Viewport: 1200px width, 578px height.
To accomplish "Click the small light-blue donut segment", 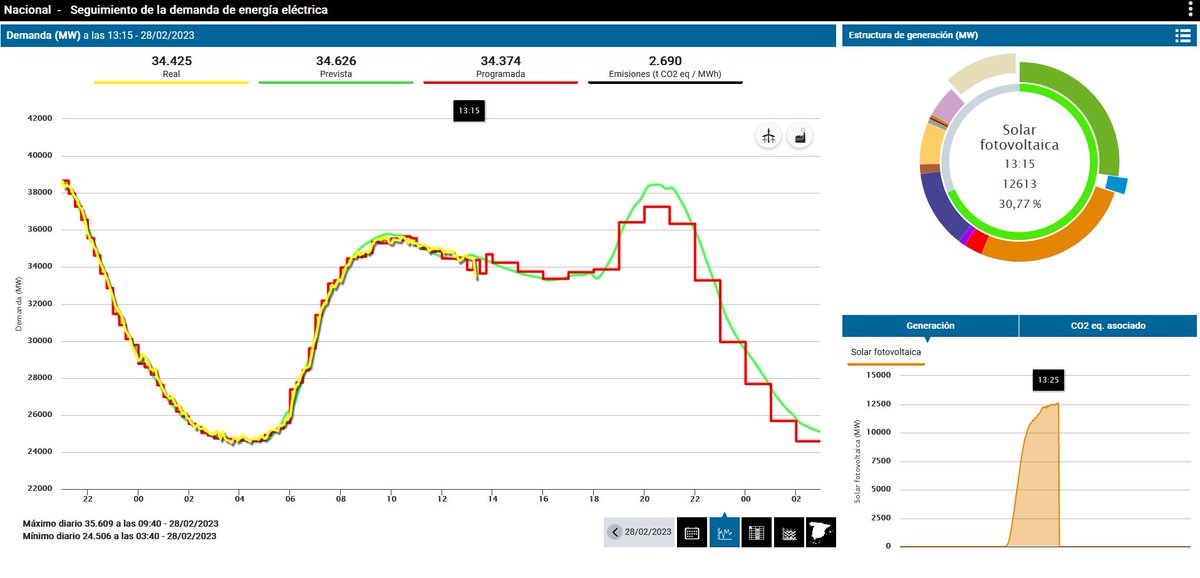I will (1116, 185).
